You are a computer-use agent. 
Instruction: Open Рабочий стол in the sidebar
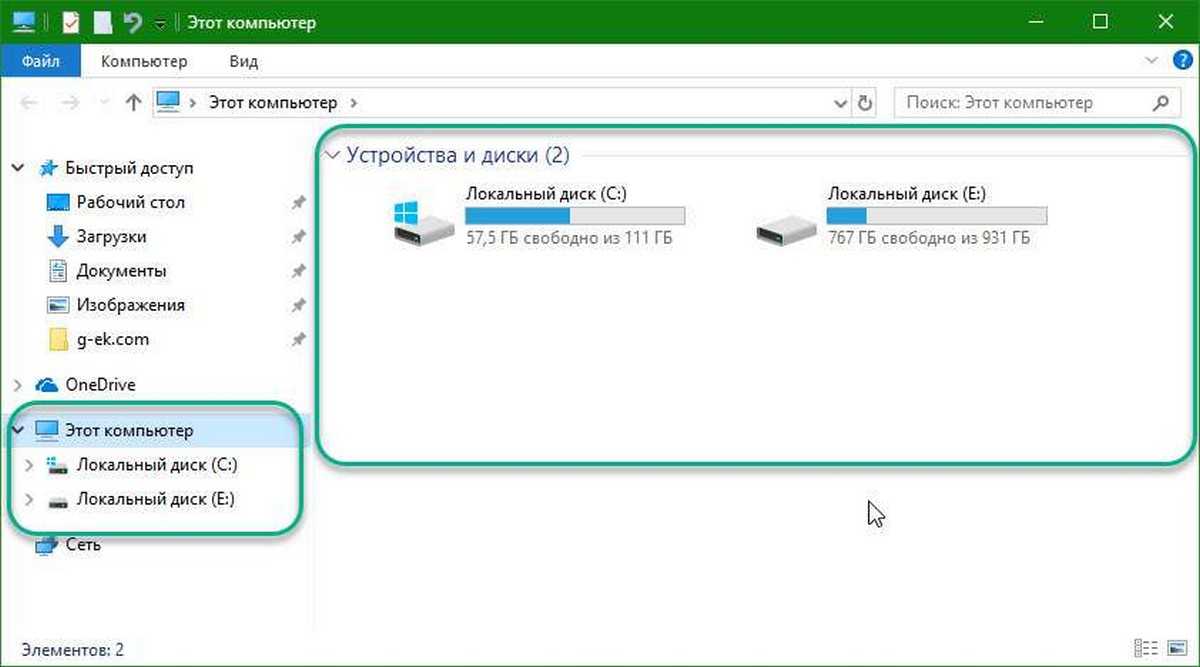click(130, 202)
